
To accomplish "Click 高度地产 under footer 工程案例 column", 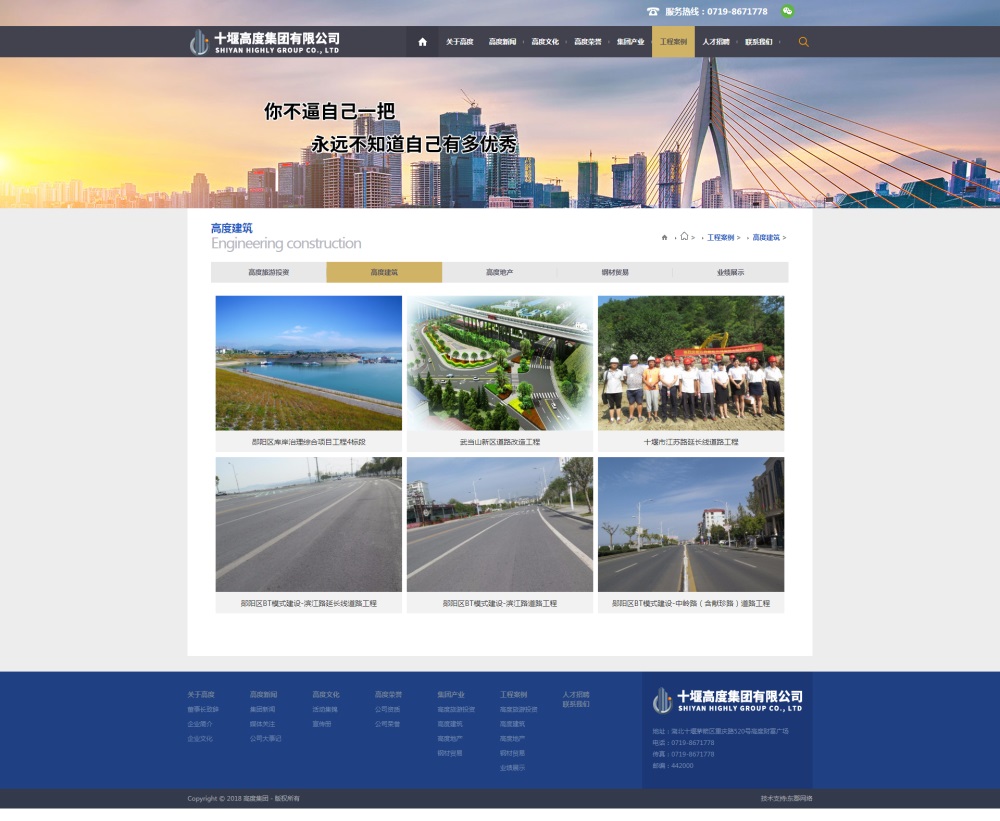I will [x=512, y=739].
